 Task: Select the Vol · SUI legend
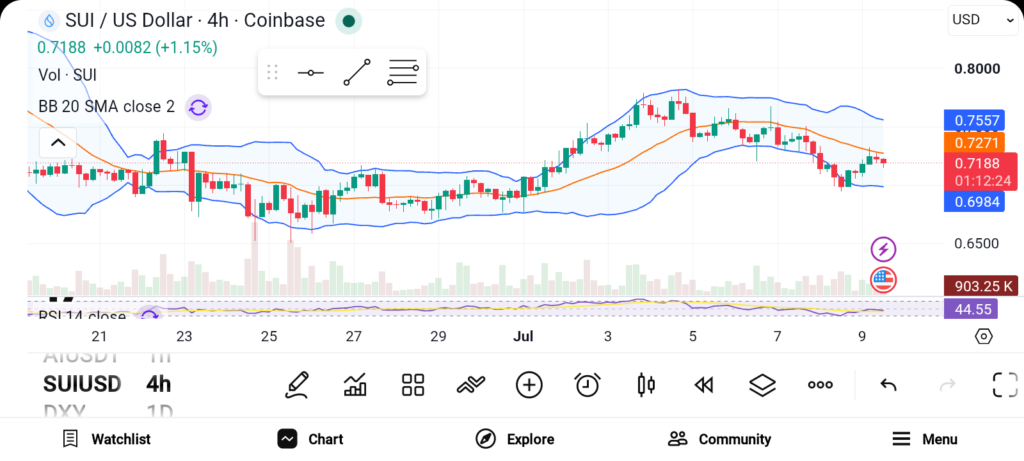coord(67,75)
